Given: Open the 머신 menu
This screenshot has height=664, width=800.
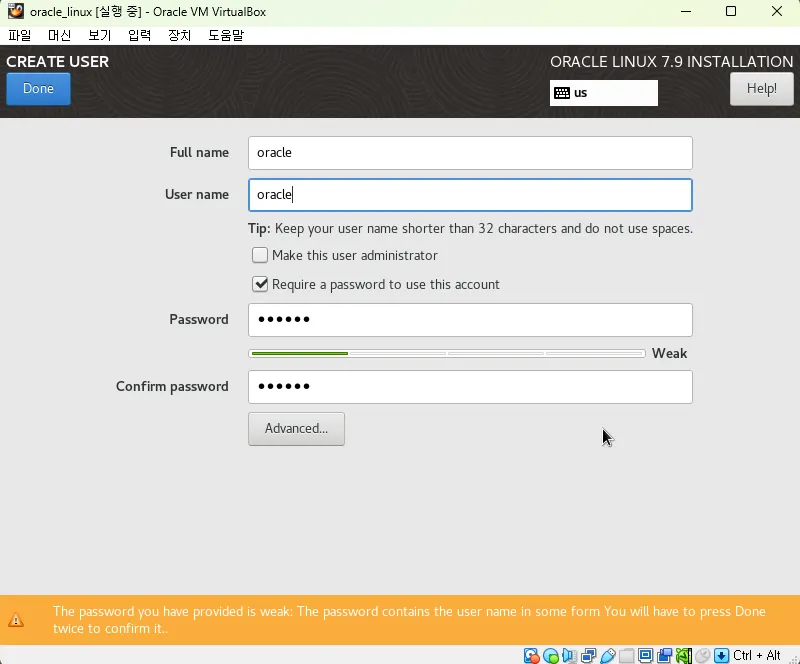Looking at the screenshot, I should click(x=59, y=35).
